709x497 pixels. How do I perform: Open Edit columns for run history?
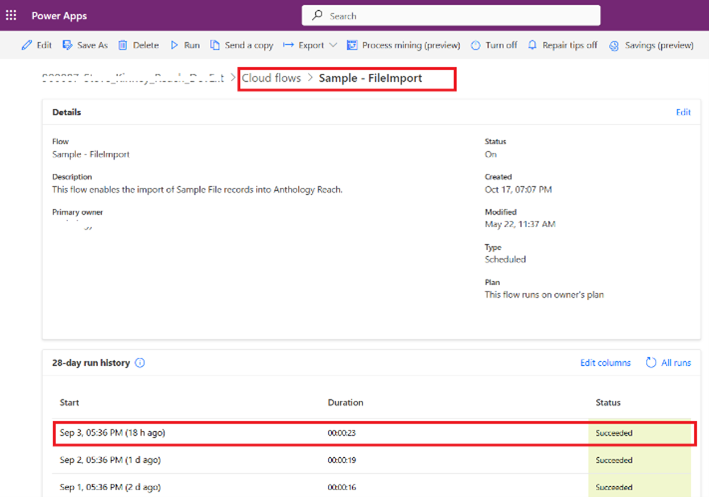pos(605,363)
